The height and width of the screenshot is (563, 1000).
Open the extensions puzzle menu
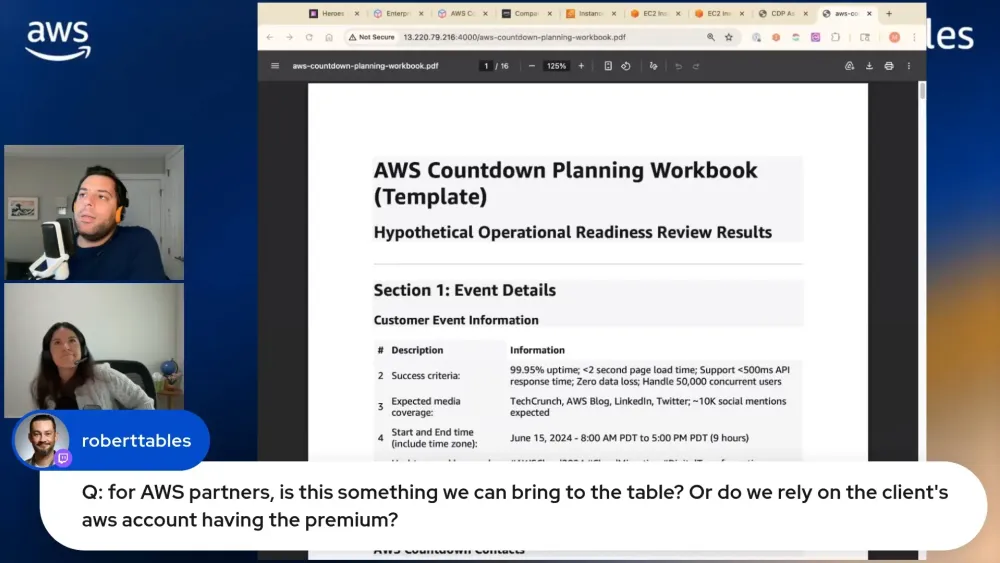pyautogui.click(x=835, y=37)
